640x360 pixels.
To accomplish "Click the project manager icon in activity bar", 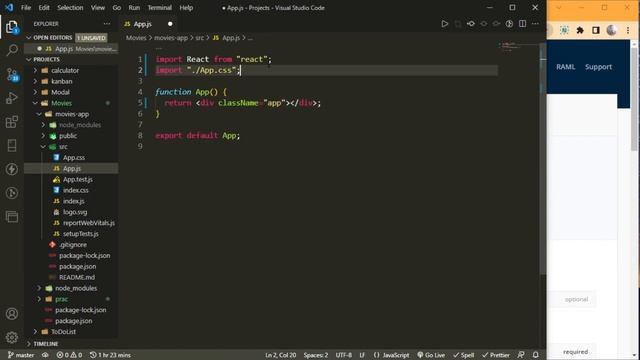I will [x=12, y=216].
